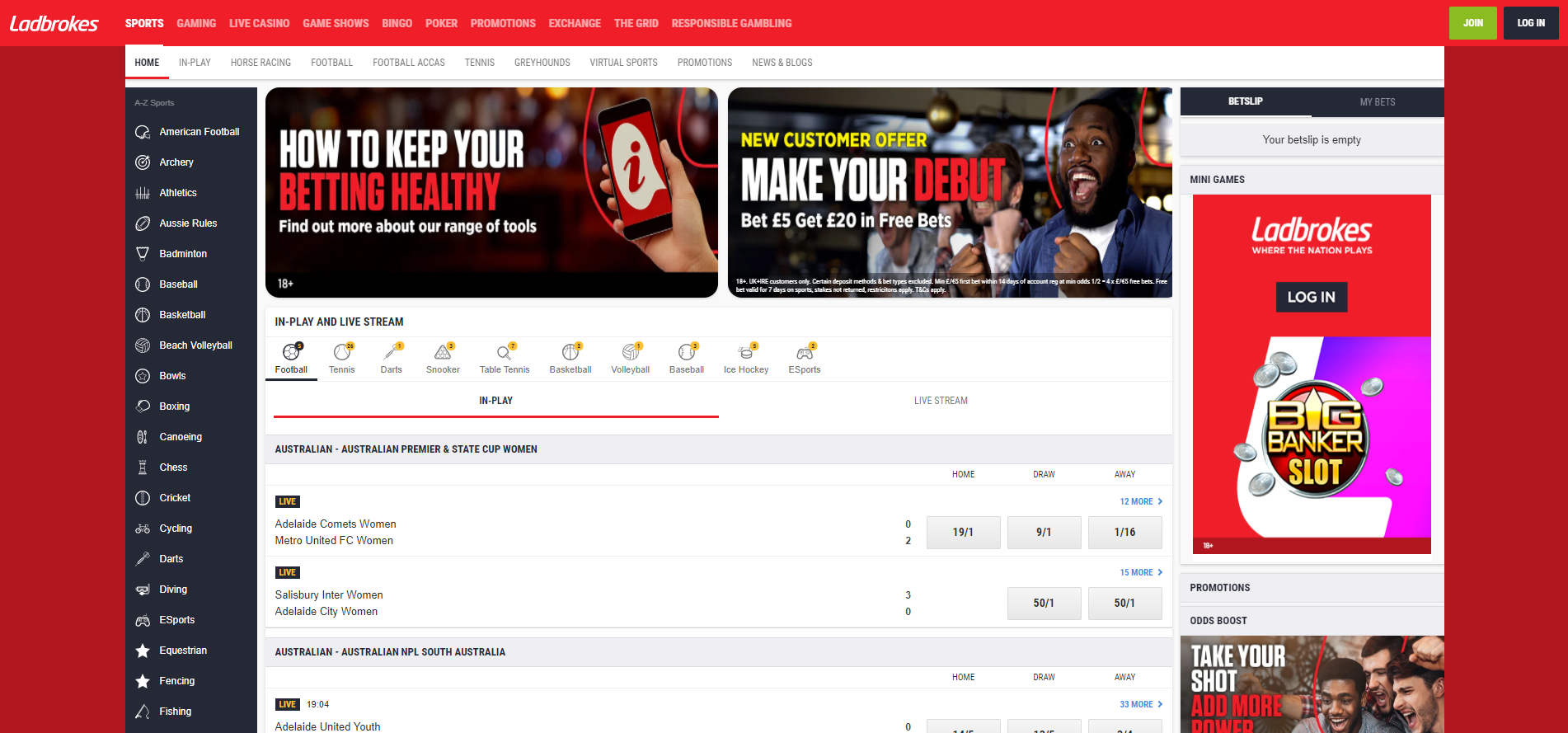Open Cycling from the A-Z sports list
Screen dimensions: 1568x733
pyautogui.click(x=191, y=529)
